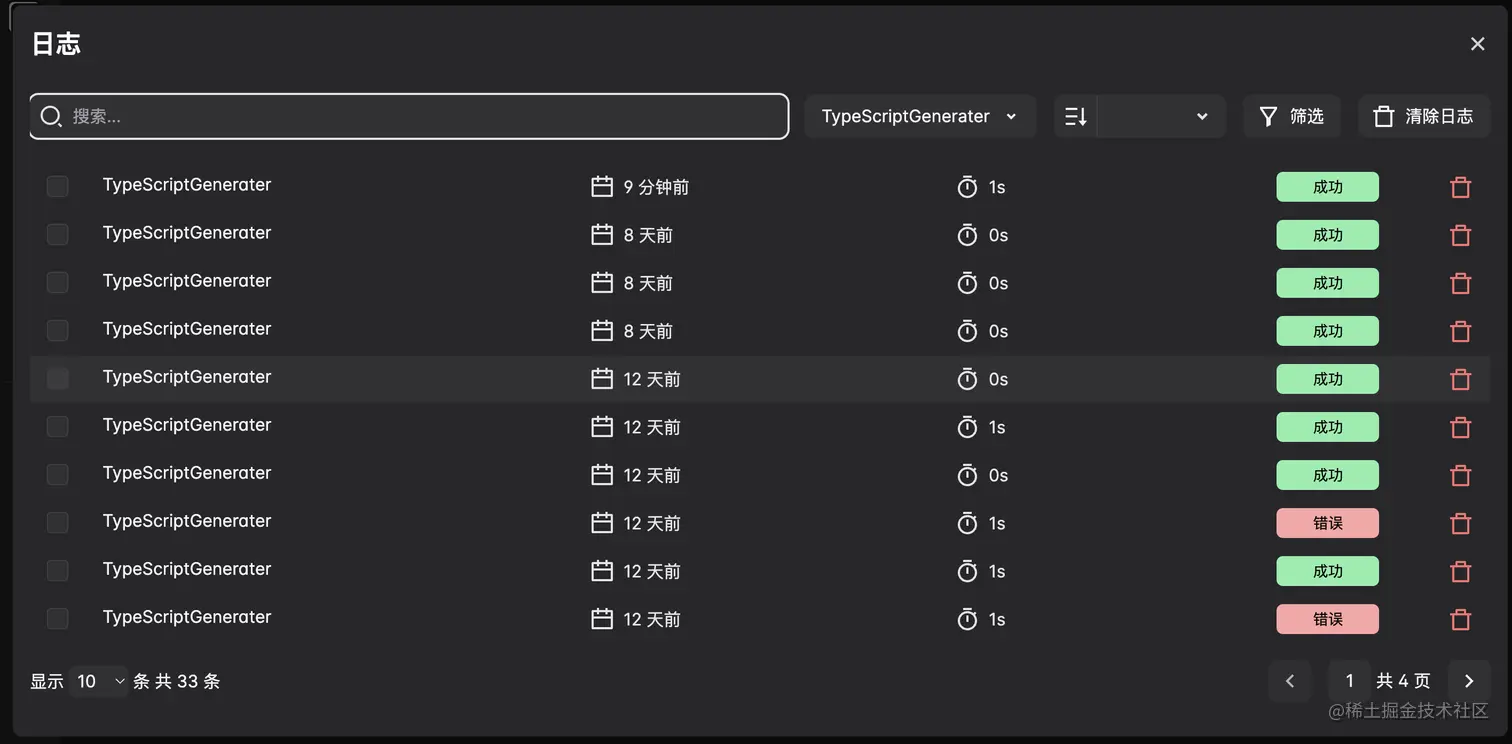Check the box for the last 错误 log
1512x744 pixels.
tap(58, 618)
